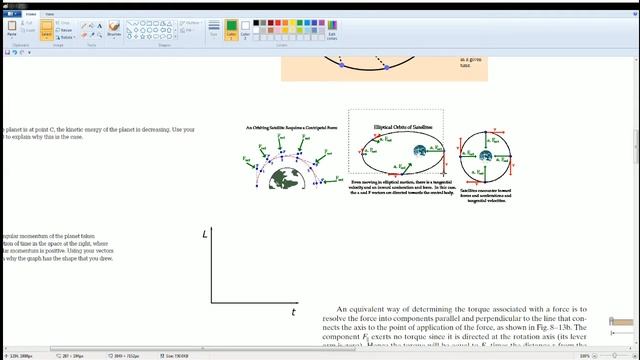This screenshot has width=640, height=360.
Task: Click the zoom out minus button
Action: coord(595,356)
